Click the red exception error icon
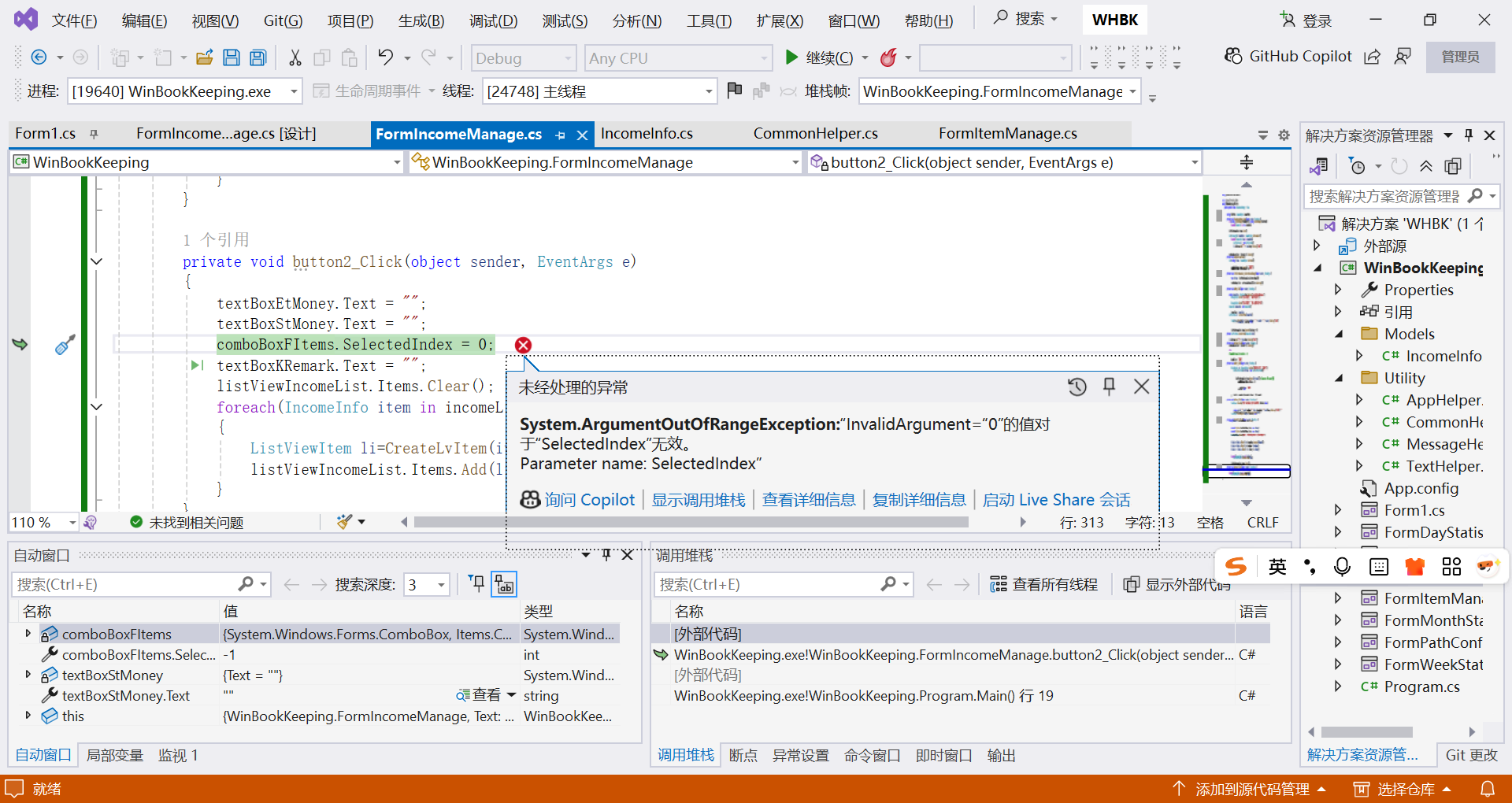The image size is (1512, 803). [x=523, y=345]
